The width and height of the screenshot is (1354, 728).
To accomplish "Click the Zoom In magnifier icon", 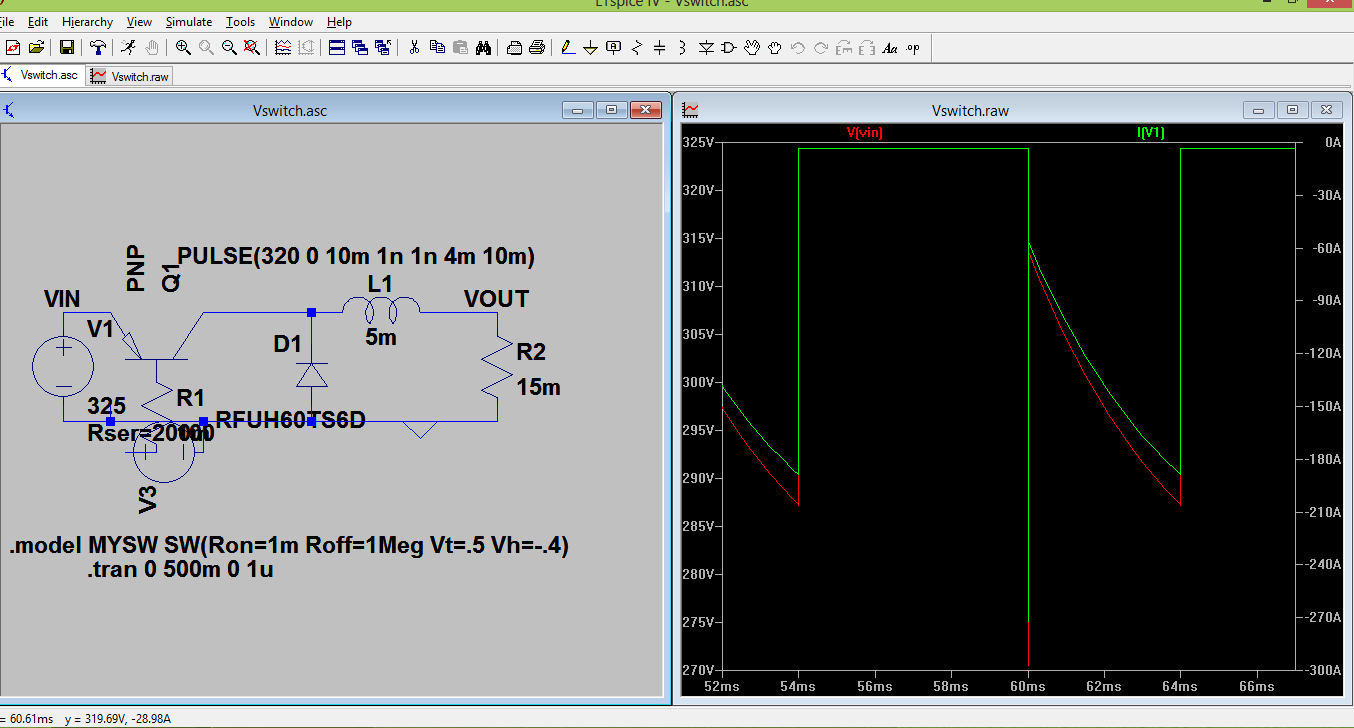I will point(183,47).
